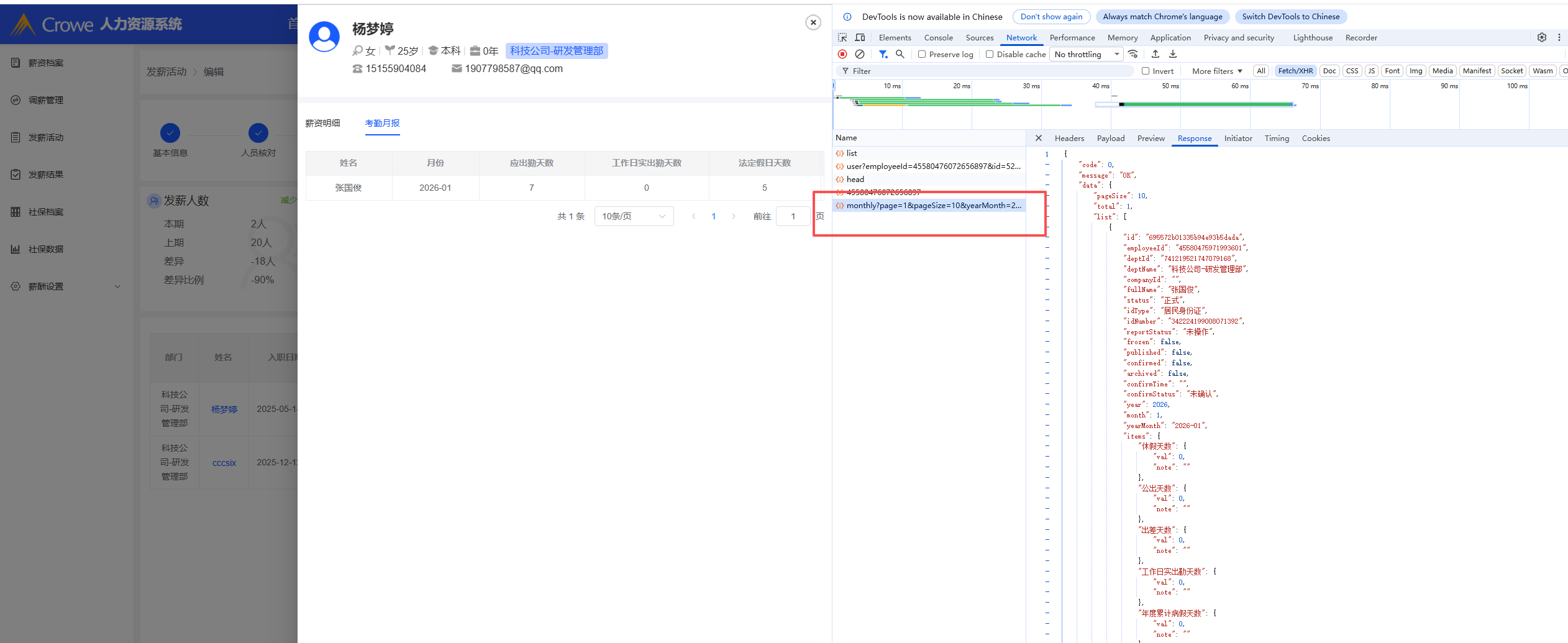Viewport: 1568px width, 643px height.
Task: Open the Payload tab in request details
Action: pyautogui.click(x=1110, y=139)
